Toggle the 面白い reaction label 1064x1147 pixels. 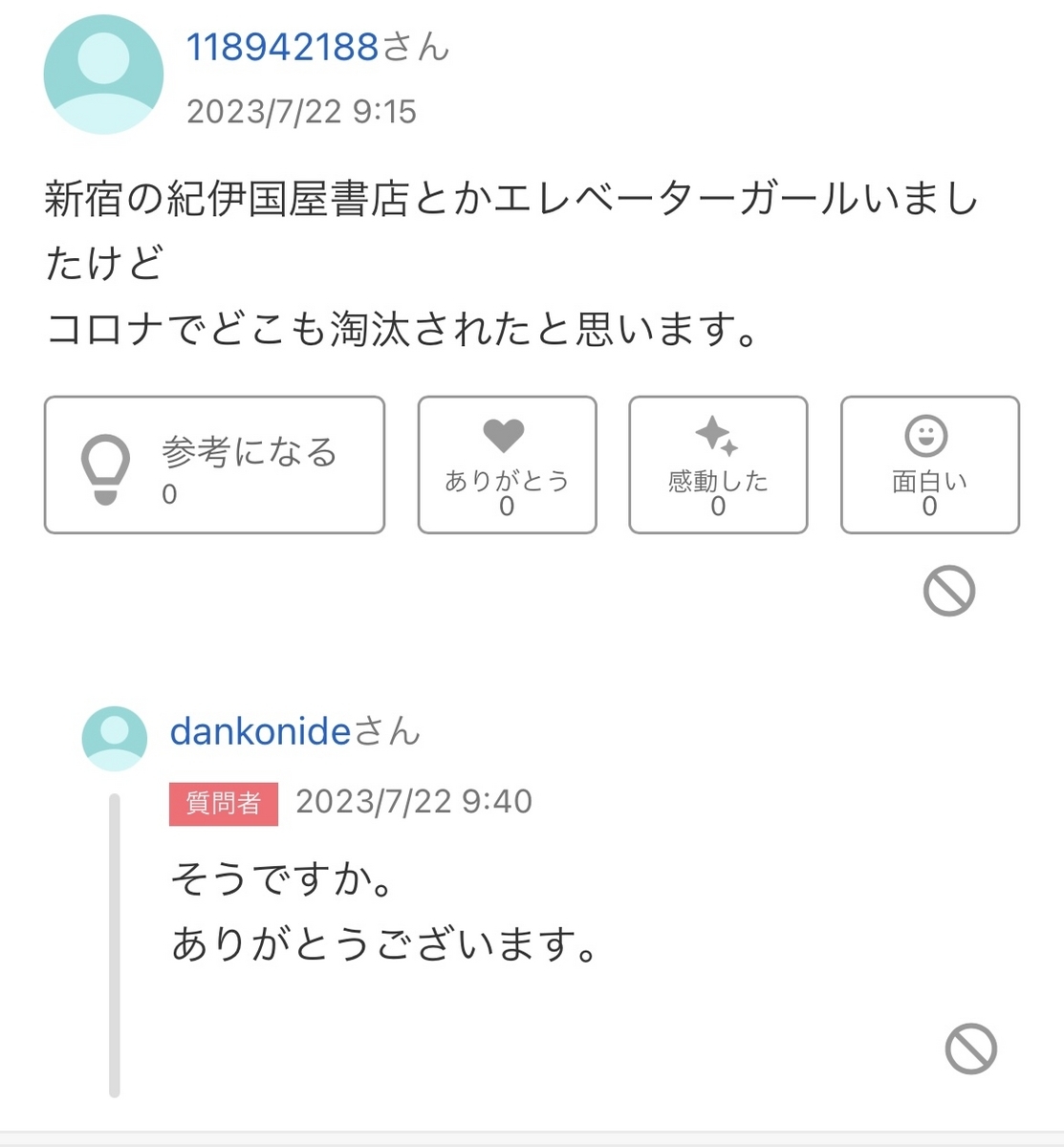point(929,481)
